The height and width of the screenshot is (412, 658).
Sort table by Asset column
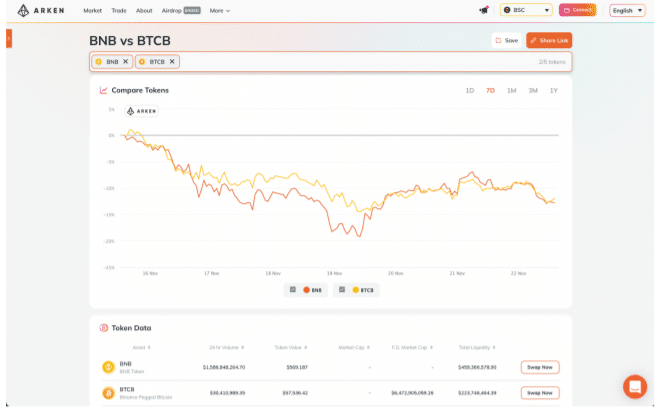point(141,347)
